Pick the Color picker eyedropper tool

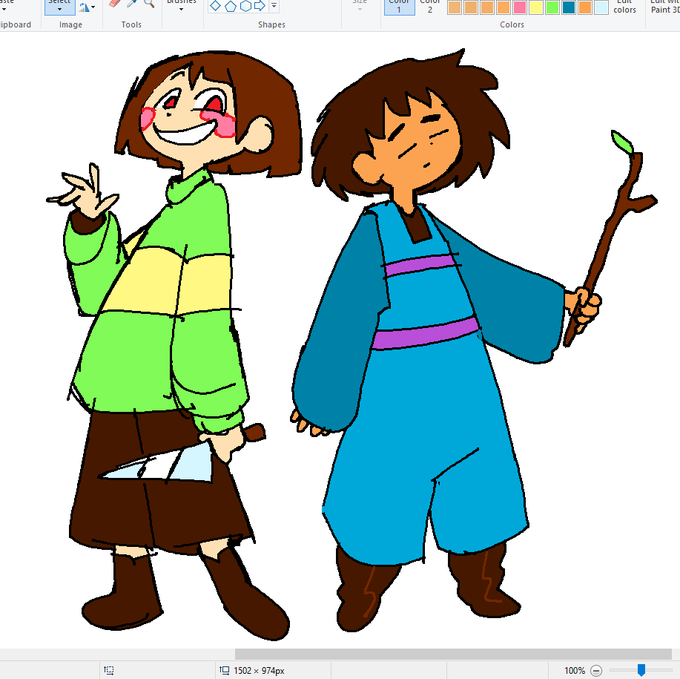[132, 3]
